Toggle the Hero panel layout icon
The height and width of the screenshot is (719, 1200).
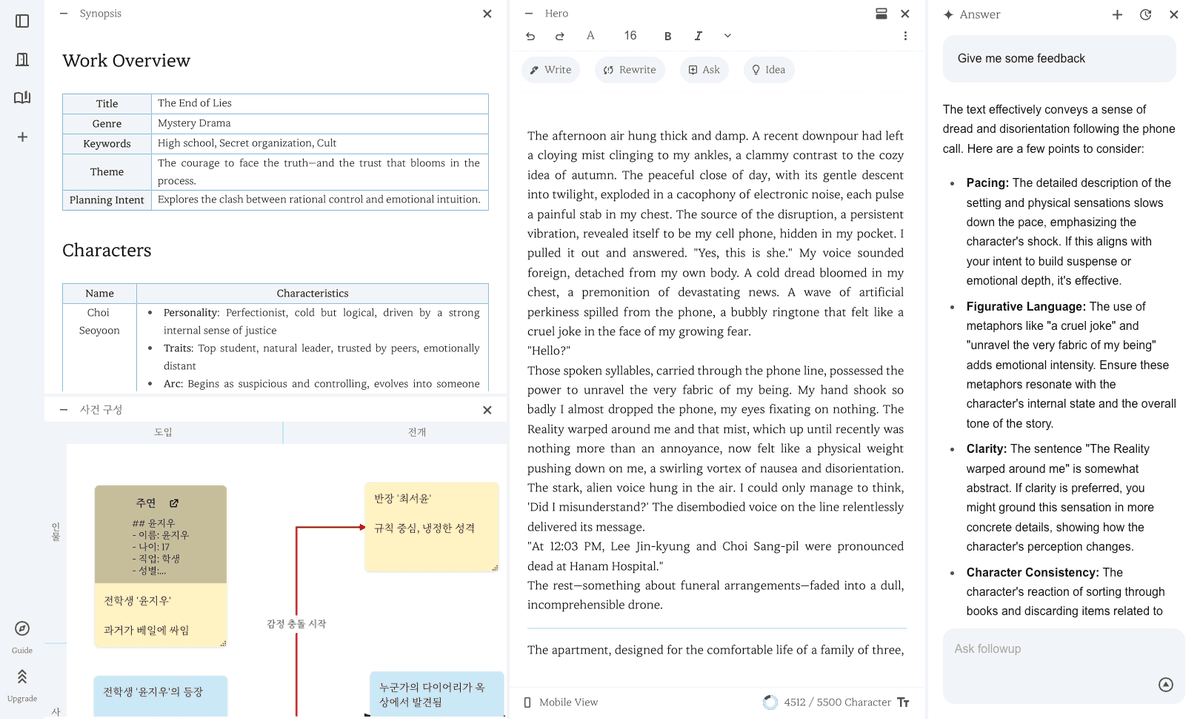click(881, 14)
